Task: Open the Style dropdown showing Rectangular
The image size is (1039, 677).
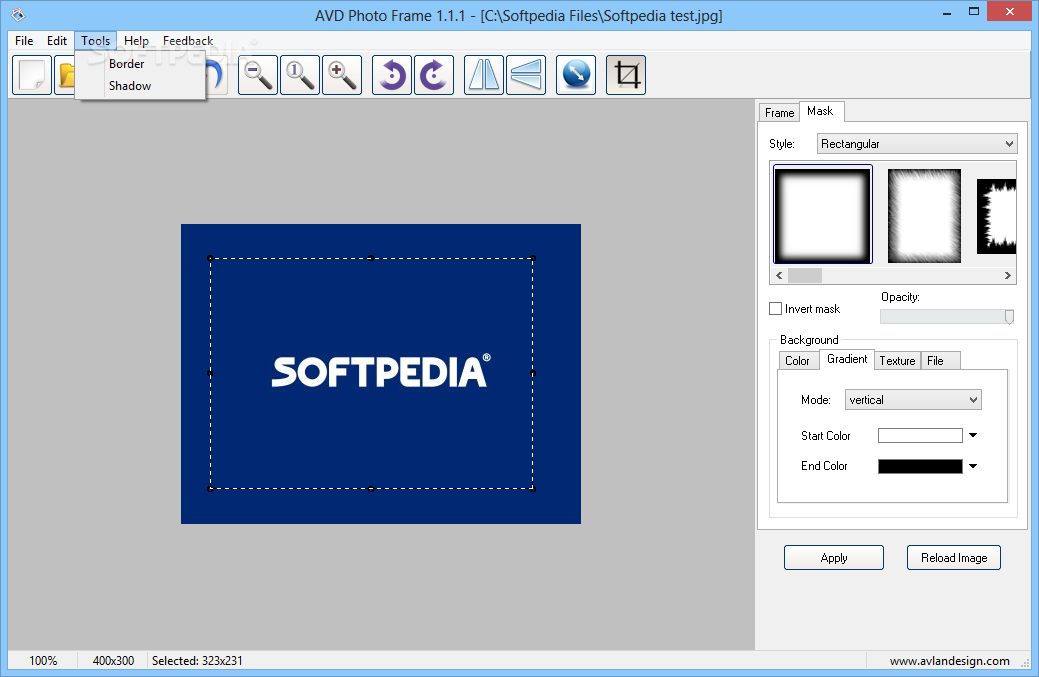Action: point(916,144)
